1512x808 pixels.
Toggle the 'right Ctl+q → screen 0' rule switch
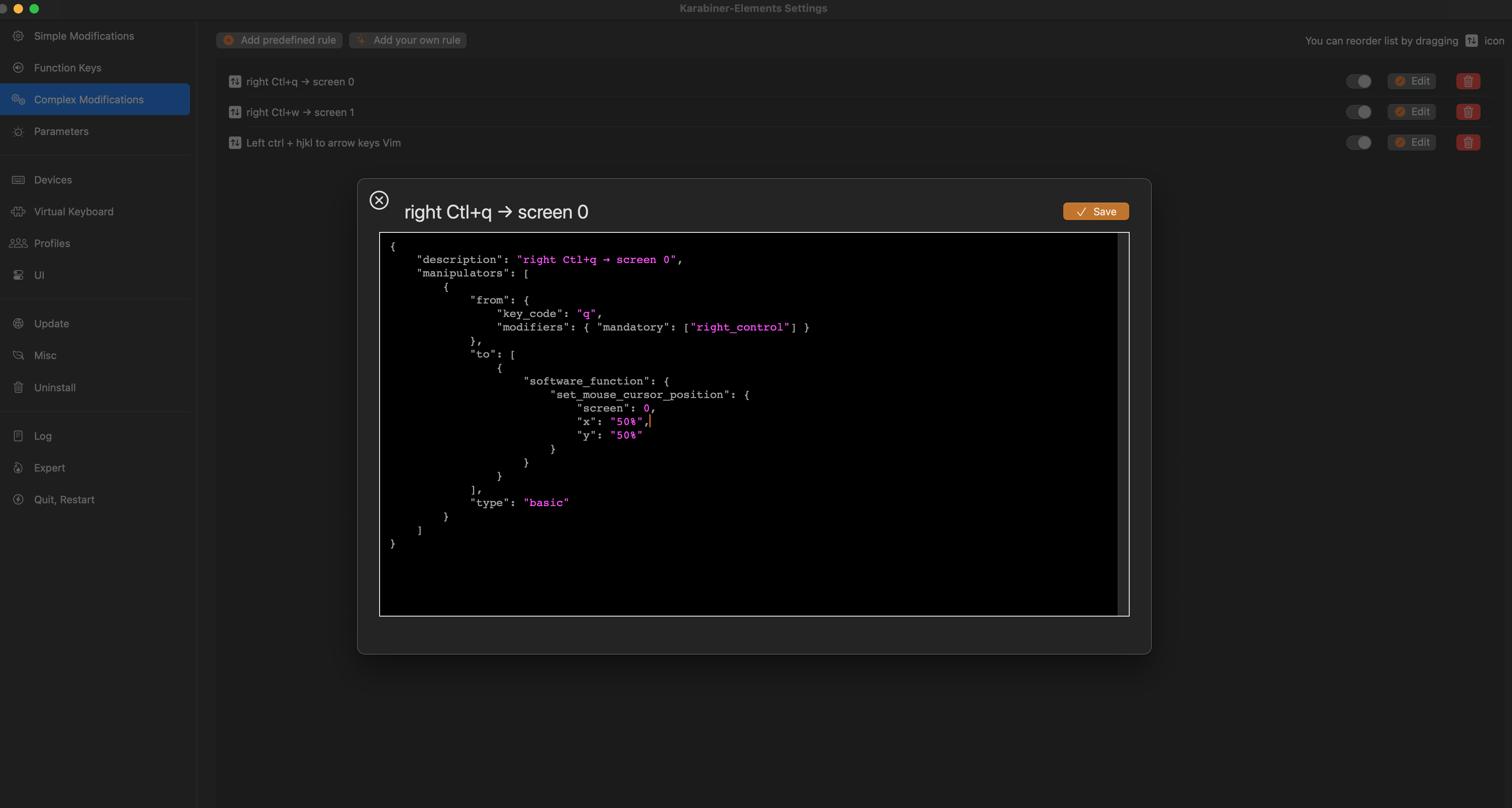(x=1358, y=81)
